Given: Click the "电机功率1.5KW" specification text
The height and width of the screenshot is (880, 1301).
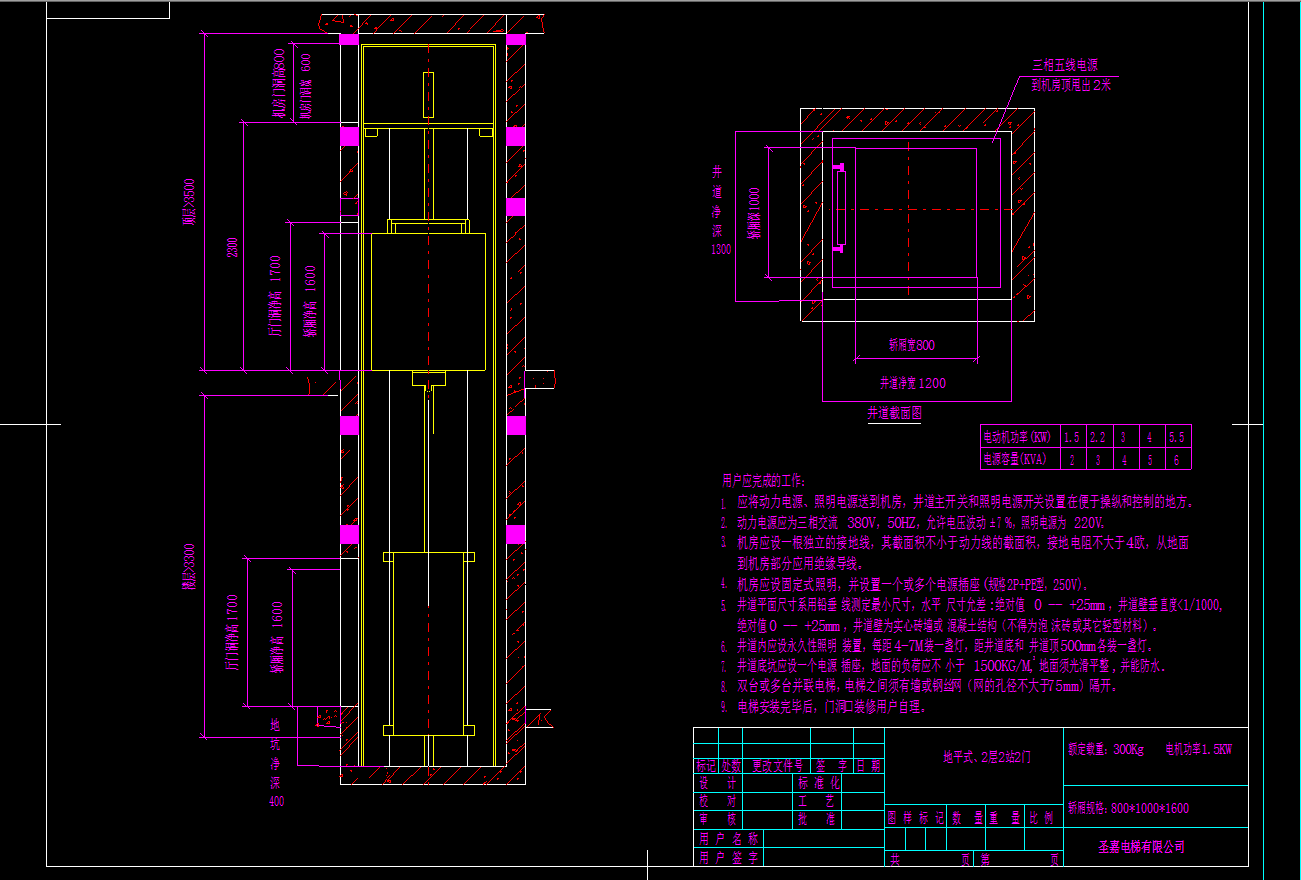Looking at the screenshot, I should (x=1200, y=748).
